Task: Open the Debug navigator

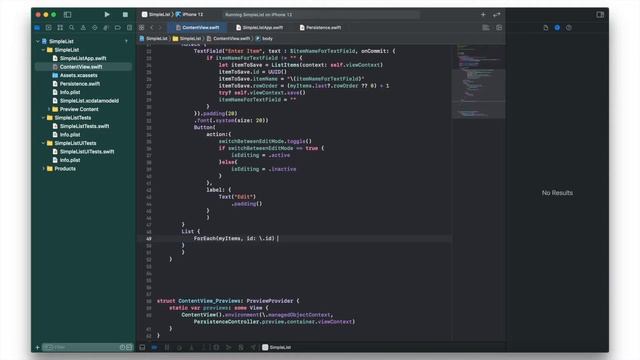Action: pyautogui.click(x=106, y=28)
